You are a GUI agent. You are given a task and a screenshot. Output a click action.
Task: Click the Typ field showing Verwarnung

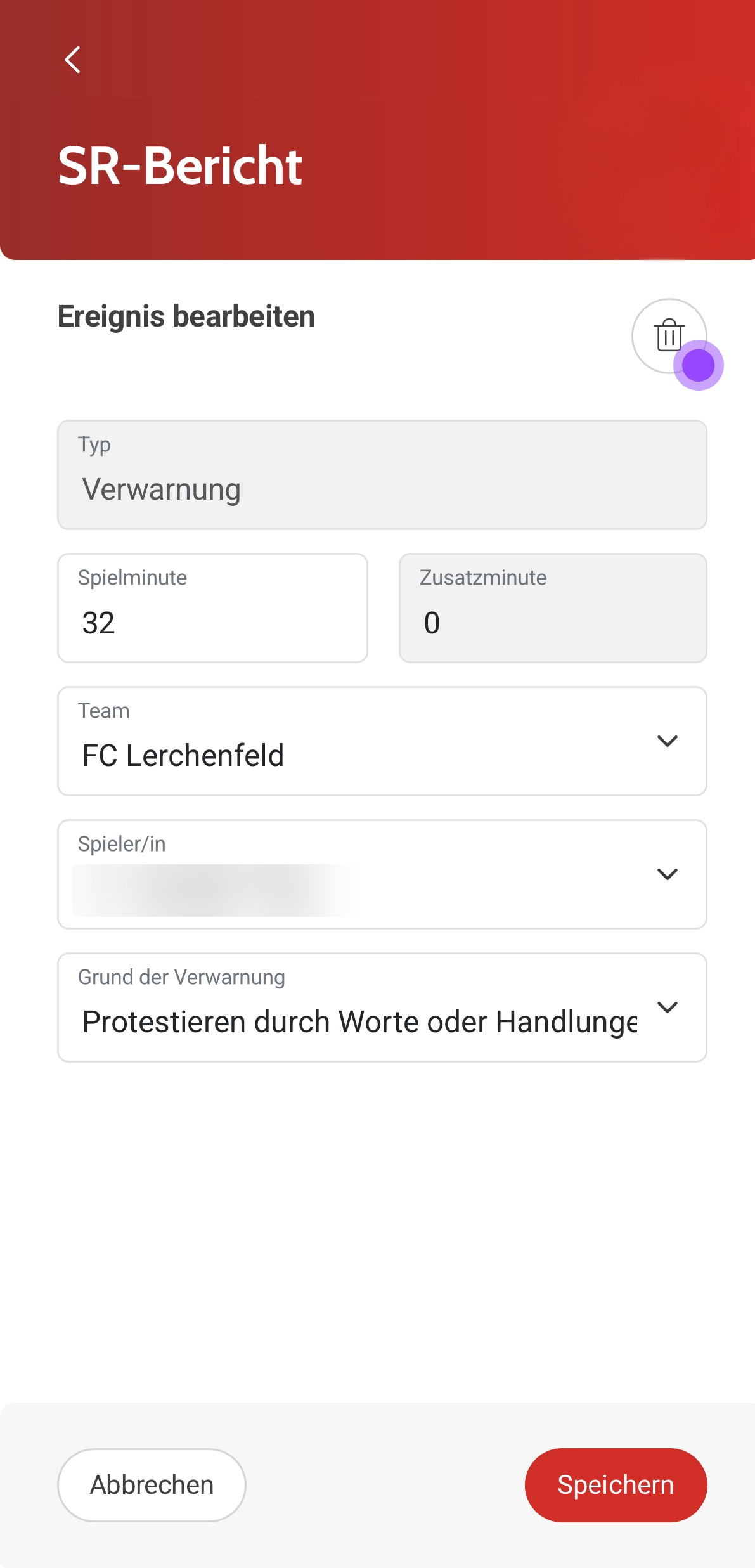382,475
